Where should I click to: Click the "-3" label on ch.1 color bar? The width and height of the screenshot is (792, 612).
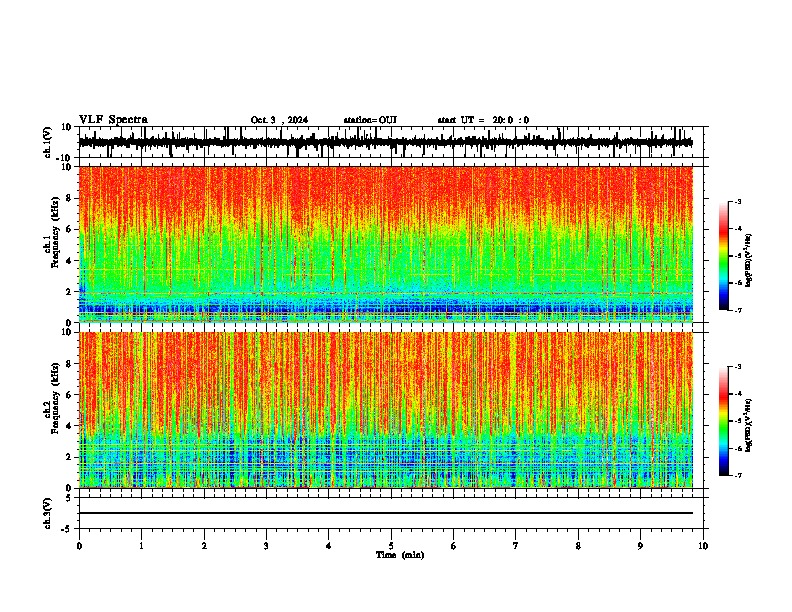coord(737,201)
